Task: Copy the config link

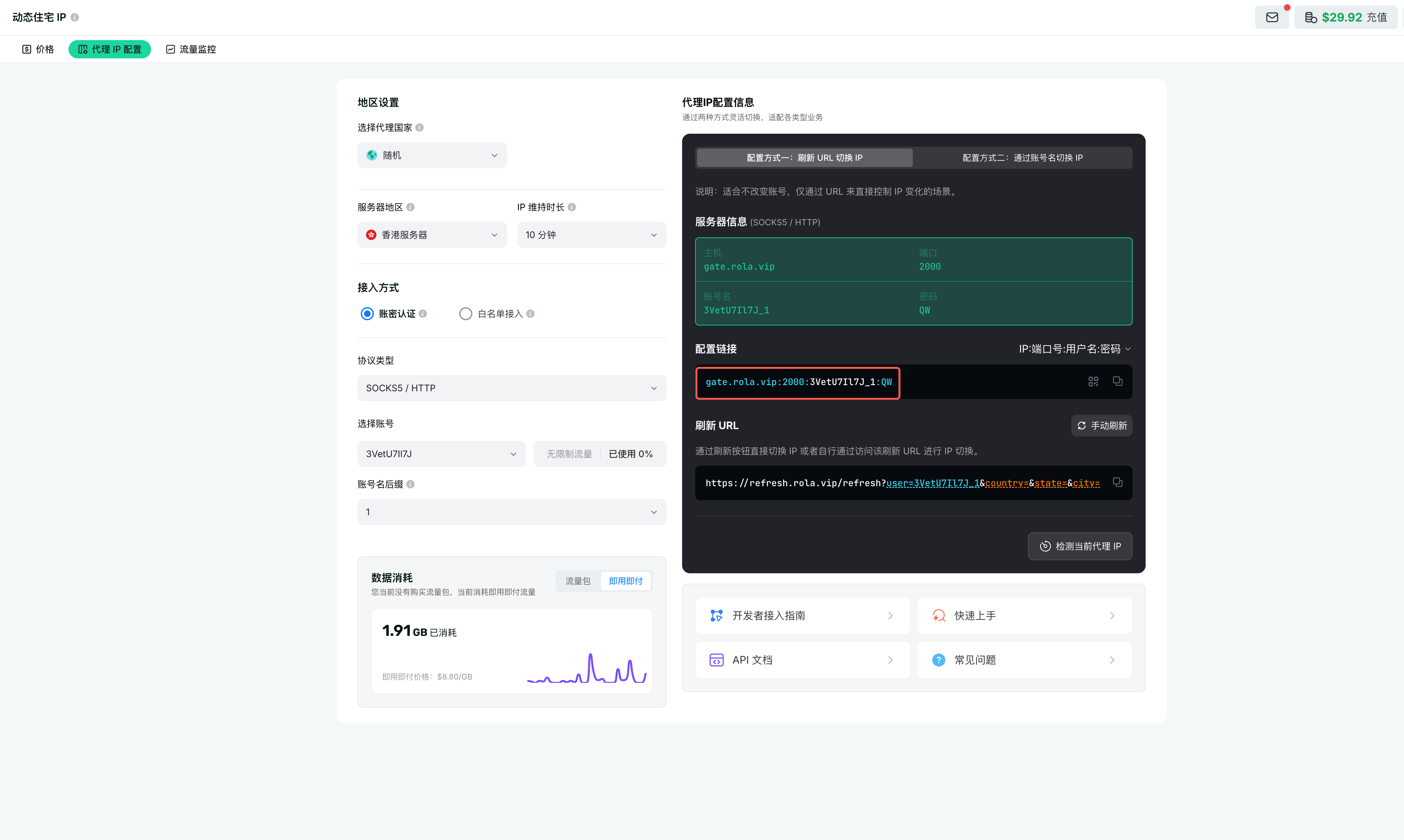Action: (x=1118, y=382)
